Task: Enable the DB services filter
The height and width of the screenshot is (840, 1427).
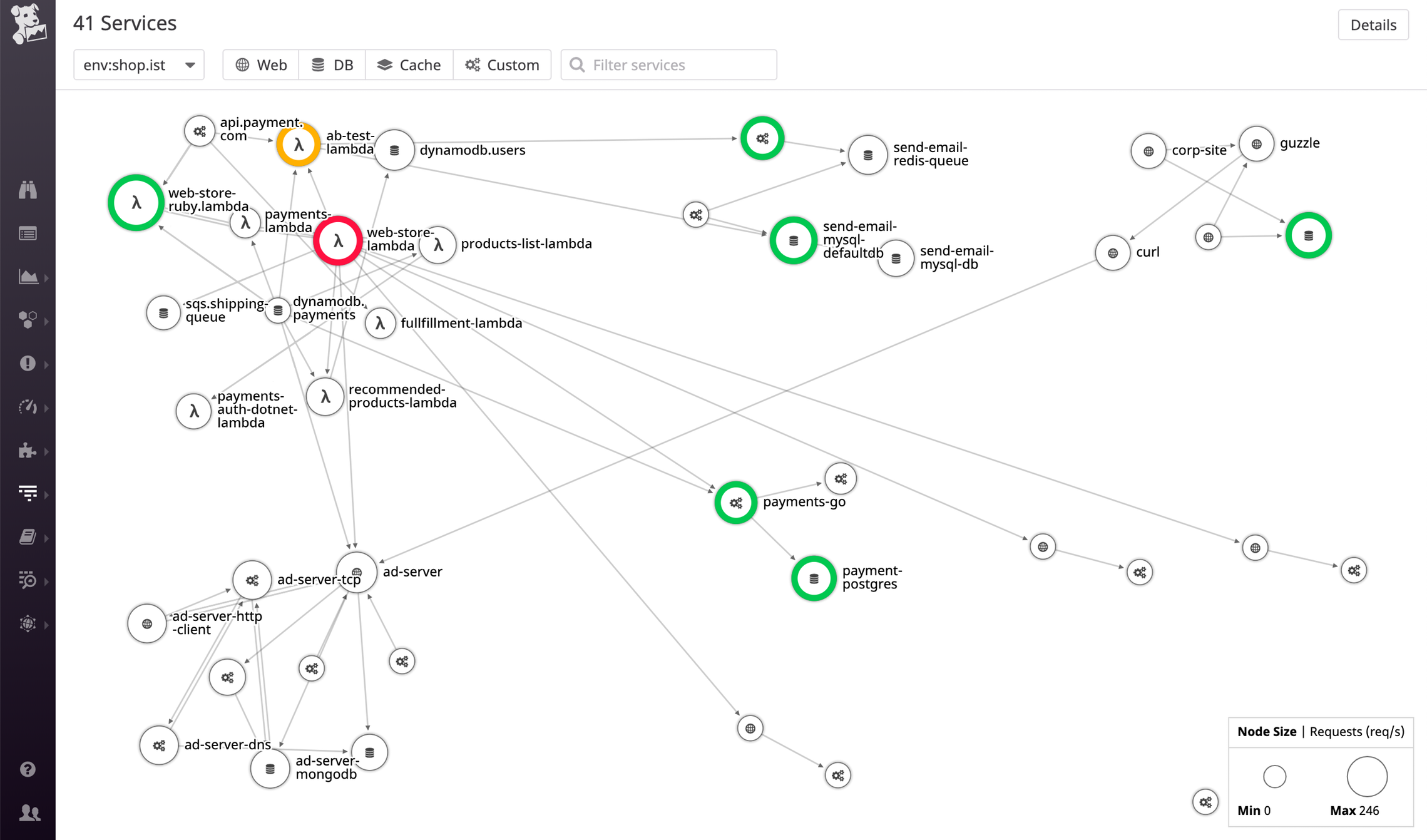Action: point(332,64)
